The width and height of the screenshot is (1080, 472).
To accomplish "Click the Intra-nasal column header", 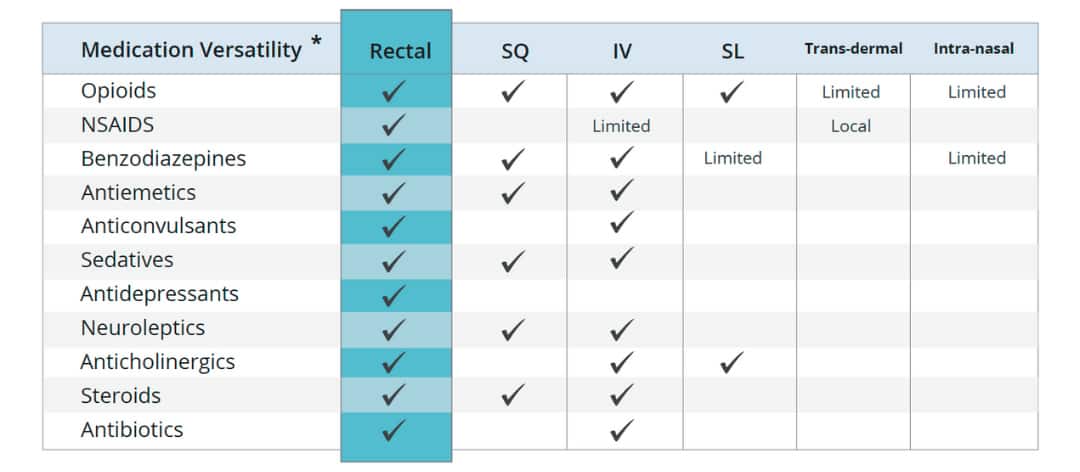I will click(973, 48).
